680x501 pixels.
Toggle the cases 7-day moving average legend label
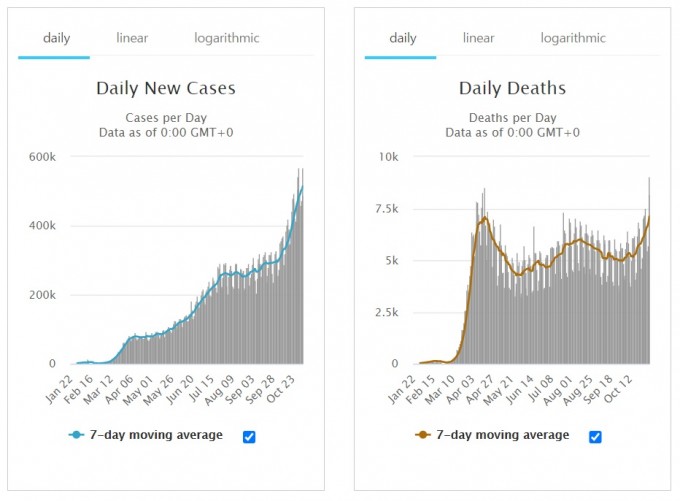[156, 435]
